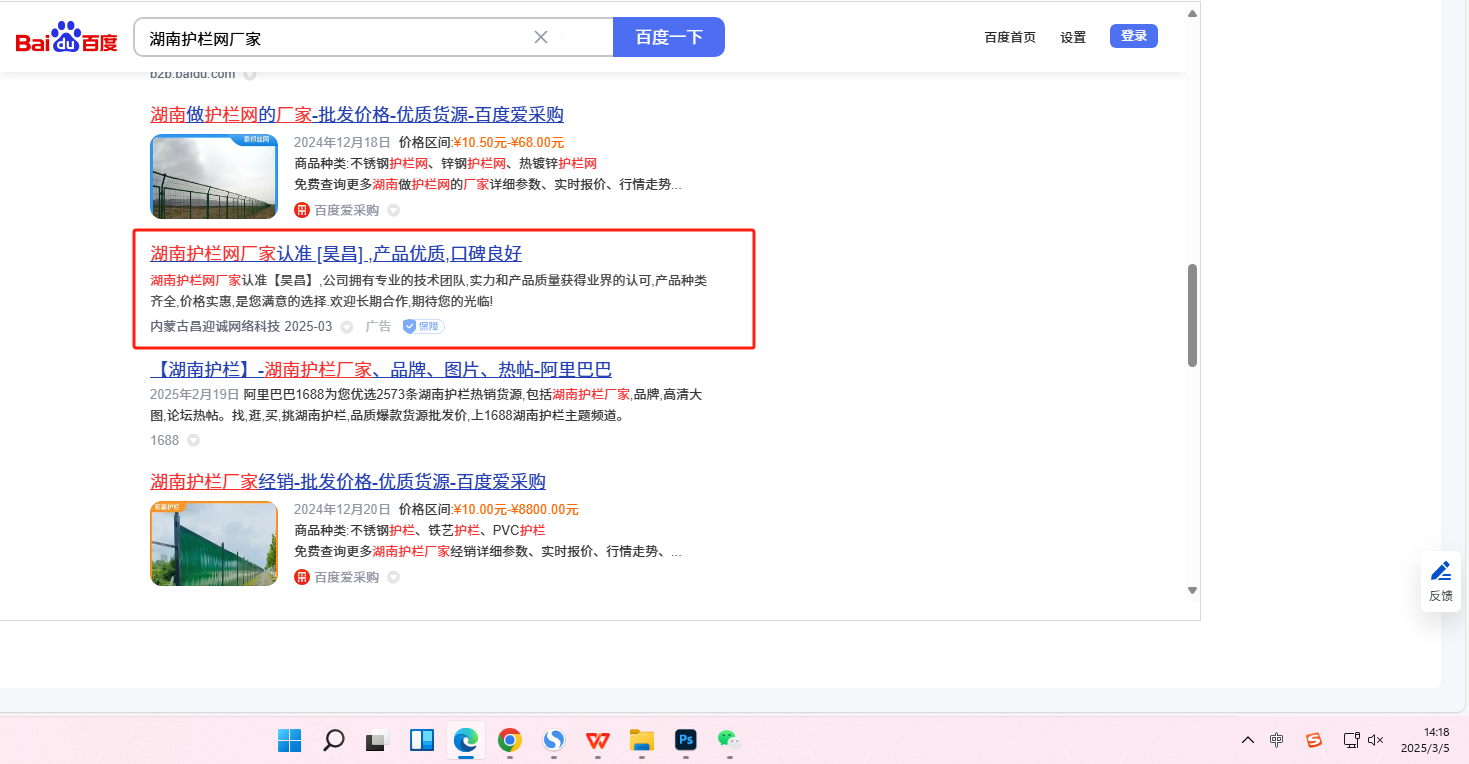
Task: Click the 保障 shield badge on the ad
Action: (x=423, y=326)
